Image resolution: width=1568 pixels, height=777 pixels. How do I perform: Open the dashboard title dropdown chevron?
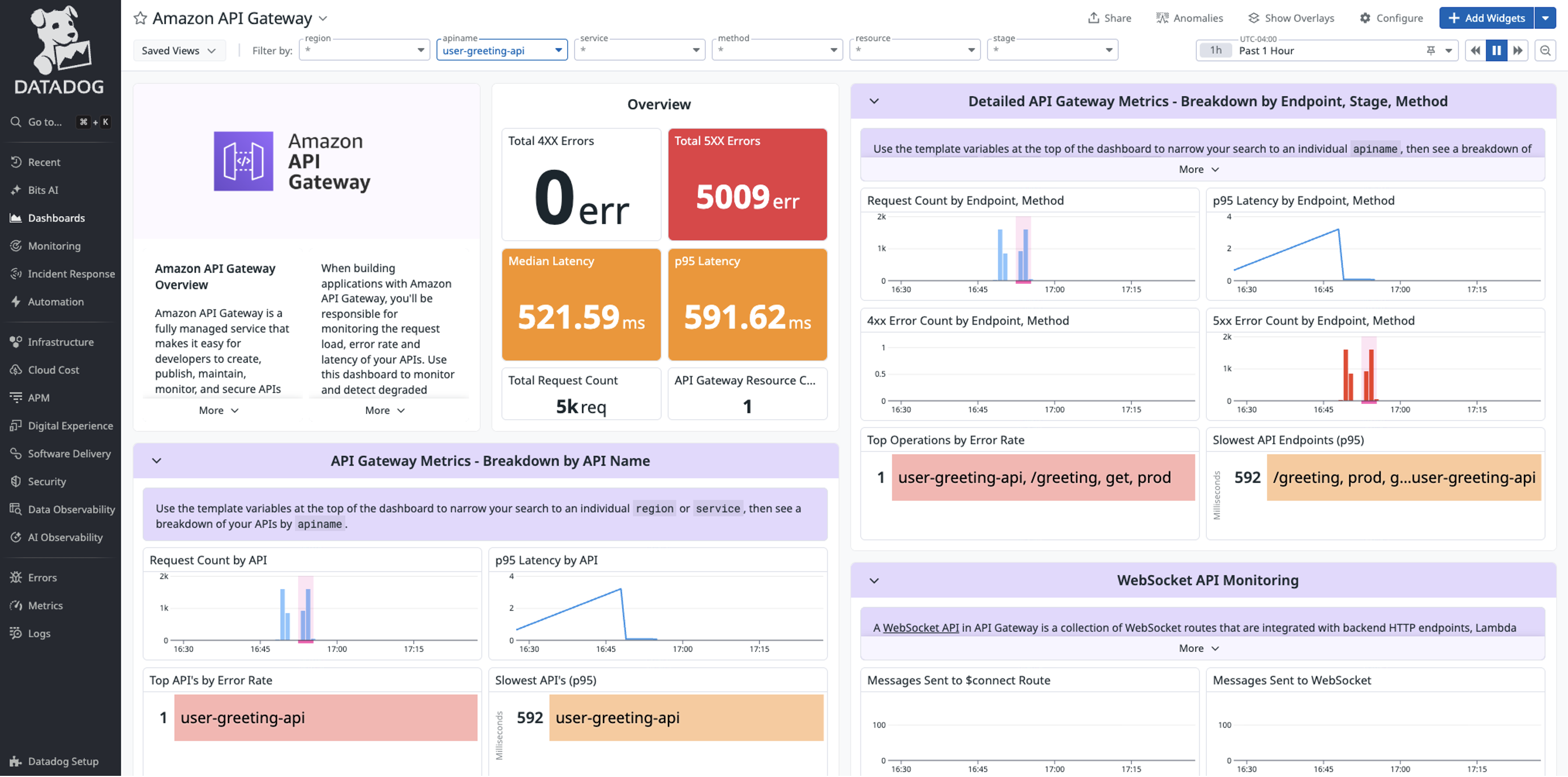click(323, 18)
